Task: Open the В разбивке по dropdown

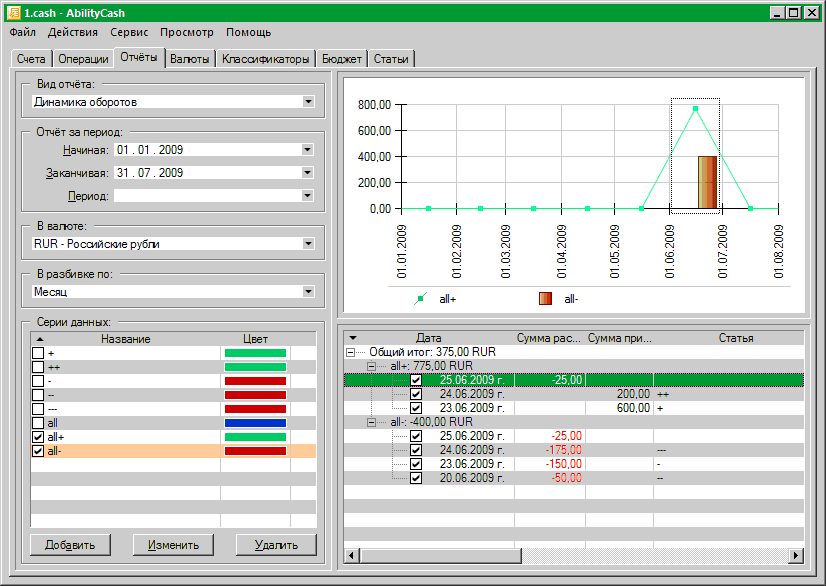Action: coord(308,292)
